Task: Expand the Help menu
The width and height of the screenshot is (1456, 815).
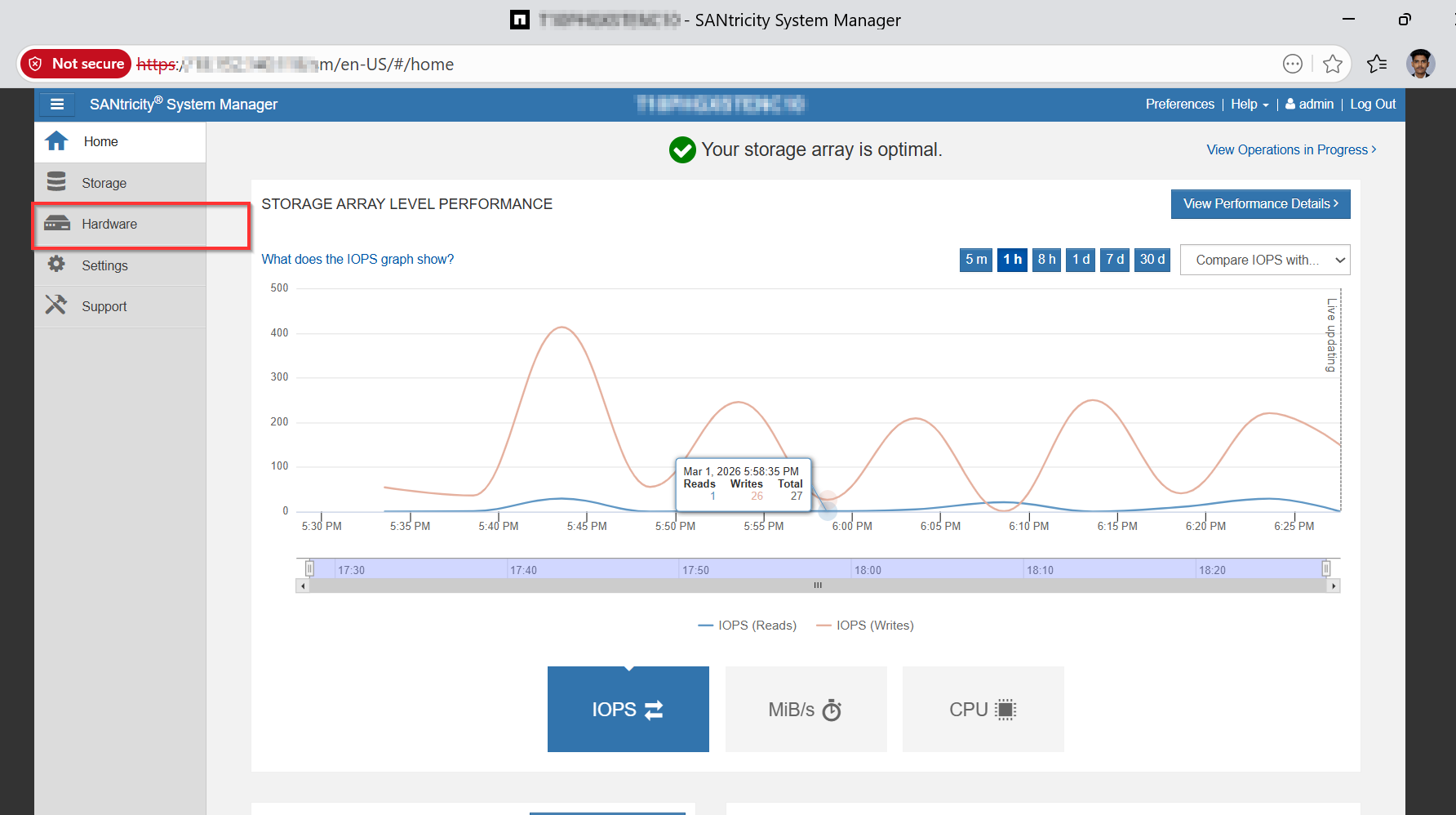Action: click(x=1249, y=105)
